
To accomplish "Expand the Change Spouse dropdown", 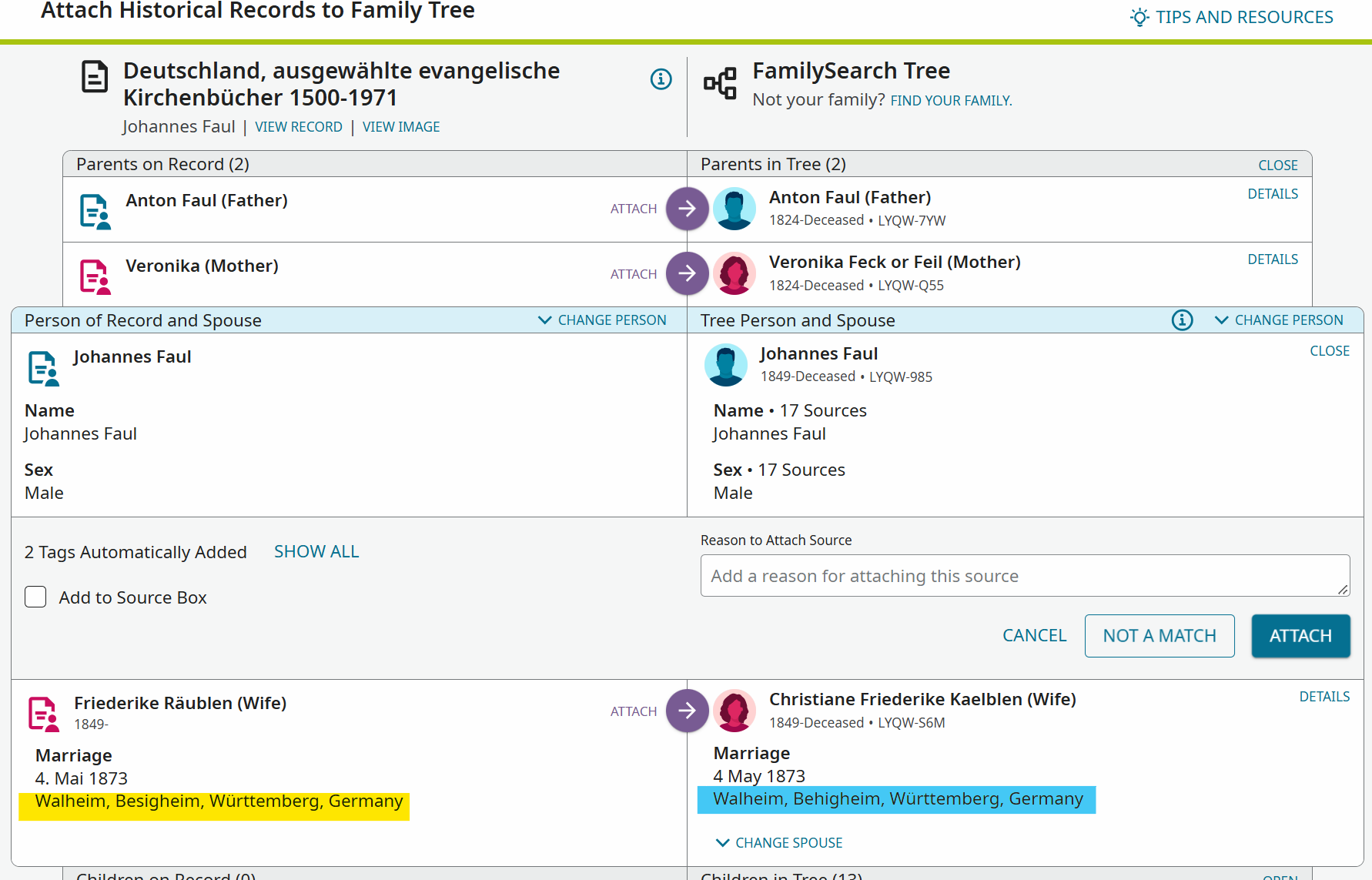I will point(779,843).
